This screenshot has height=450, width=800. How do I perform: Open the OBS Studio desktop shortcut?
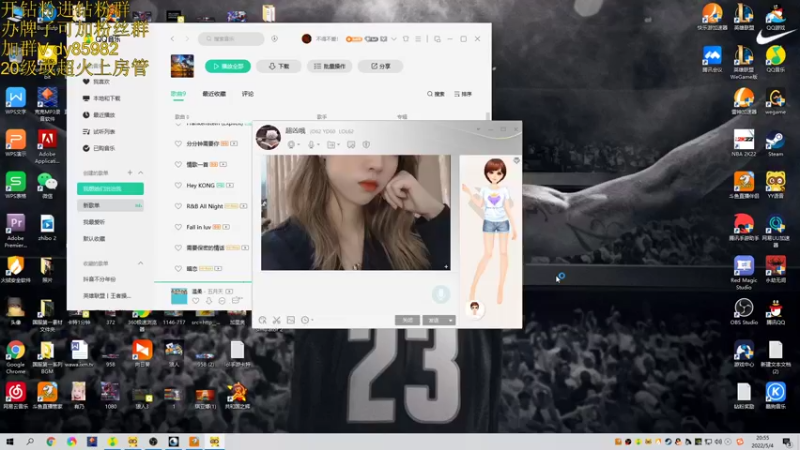coord(744,312)
